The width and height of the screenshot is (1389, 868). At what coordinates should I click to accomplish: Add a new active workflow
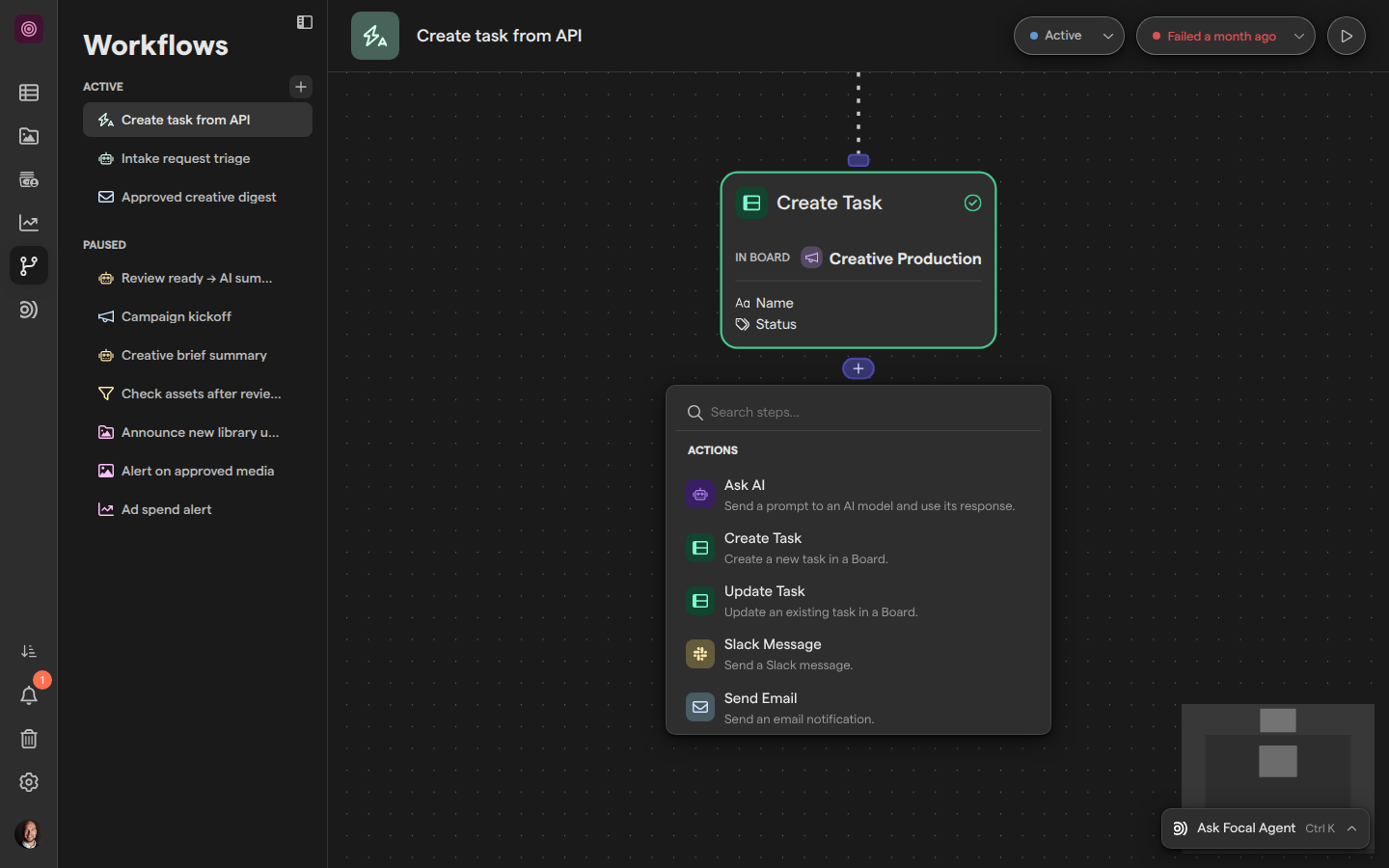coord(301,87)
